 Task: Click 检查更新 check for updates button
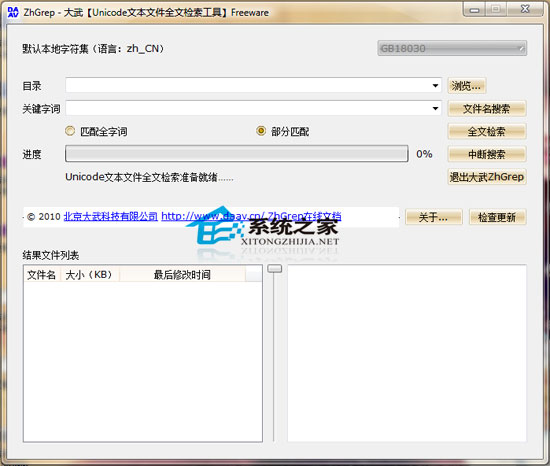click(x=497, y=217)
